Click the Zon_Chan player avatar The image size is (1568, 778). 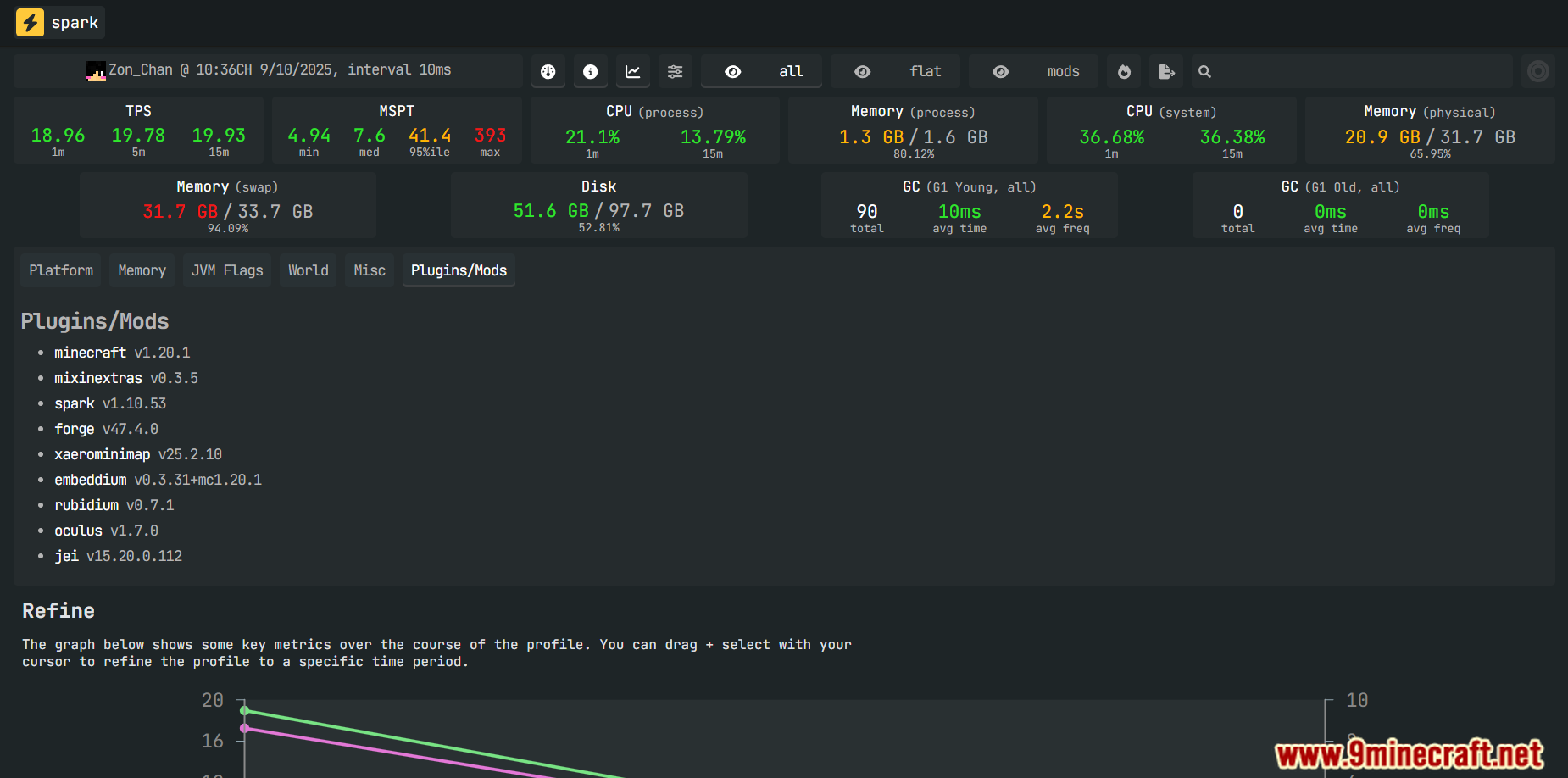(x=96, y=71)
